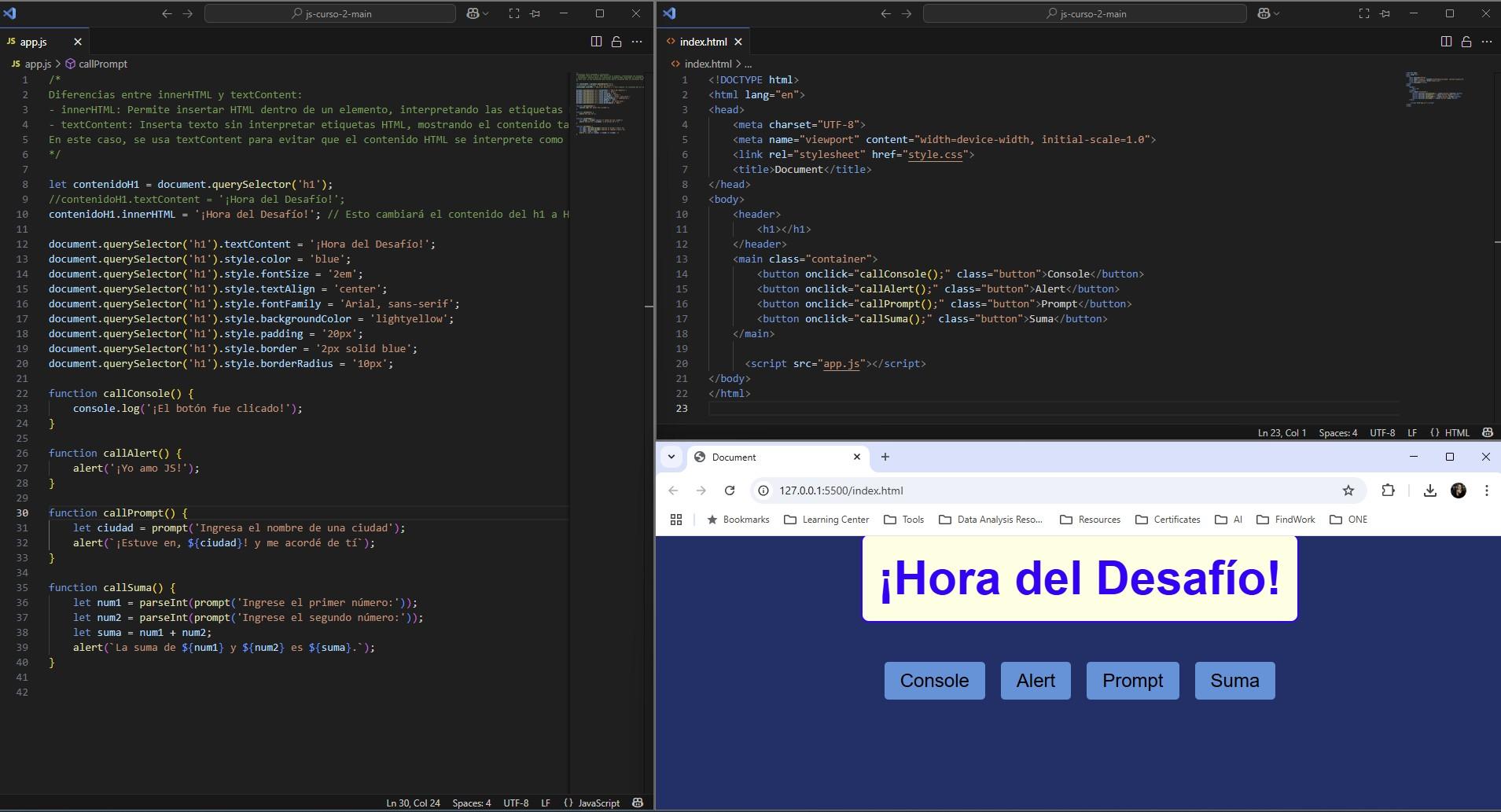
Task: Open More Actions ellipsis in index.html editor
Action: click(1487, 42)
